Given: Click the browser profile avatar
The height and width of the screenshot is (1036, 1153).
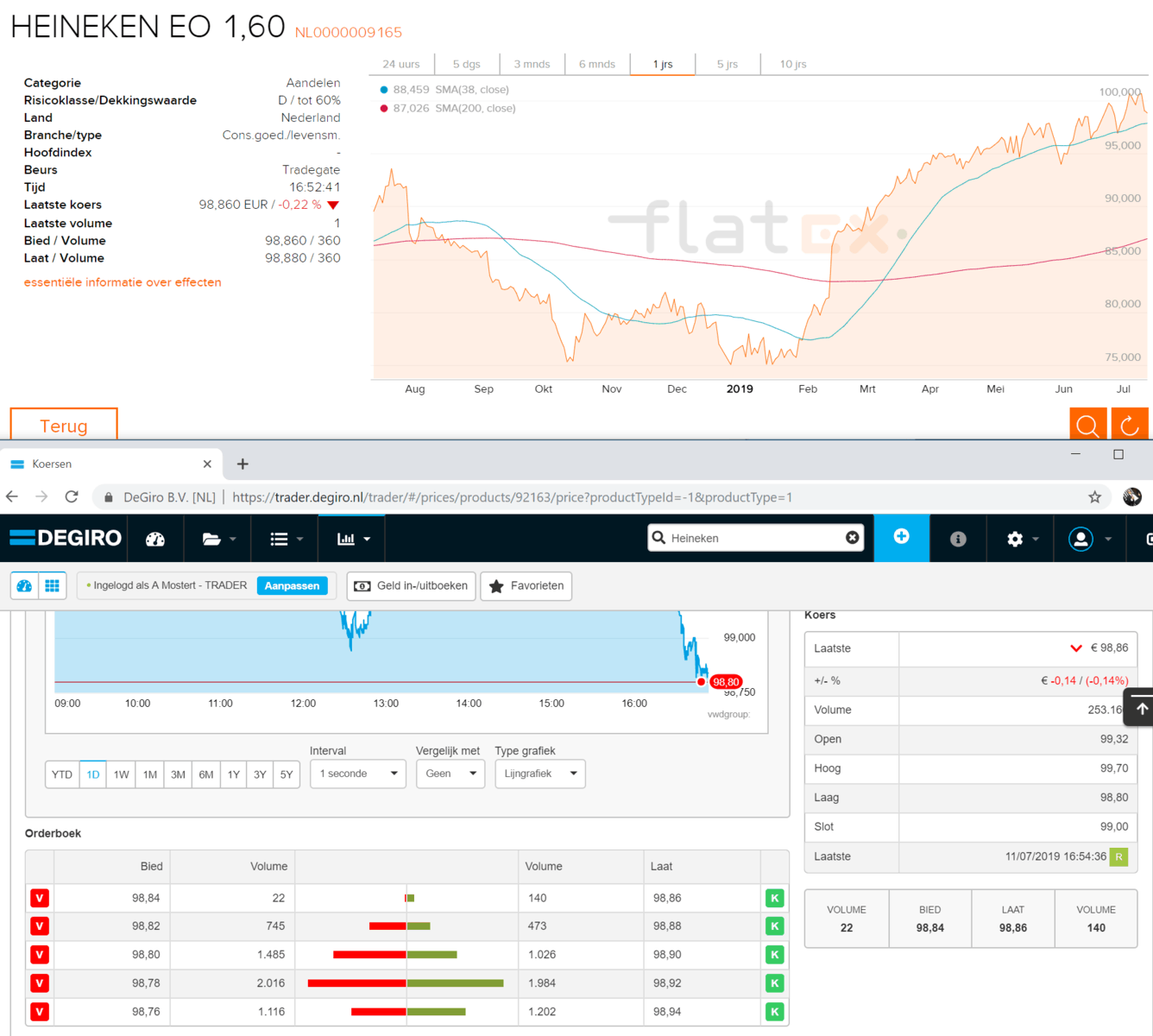Looking at the screenshot, I should [1132, 496].
